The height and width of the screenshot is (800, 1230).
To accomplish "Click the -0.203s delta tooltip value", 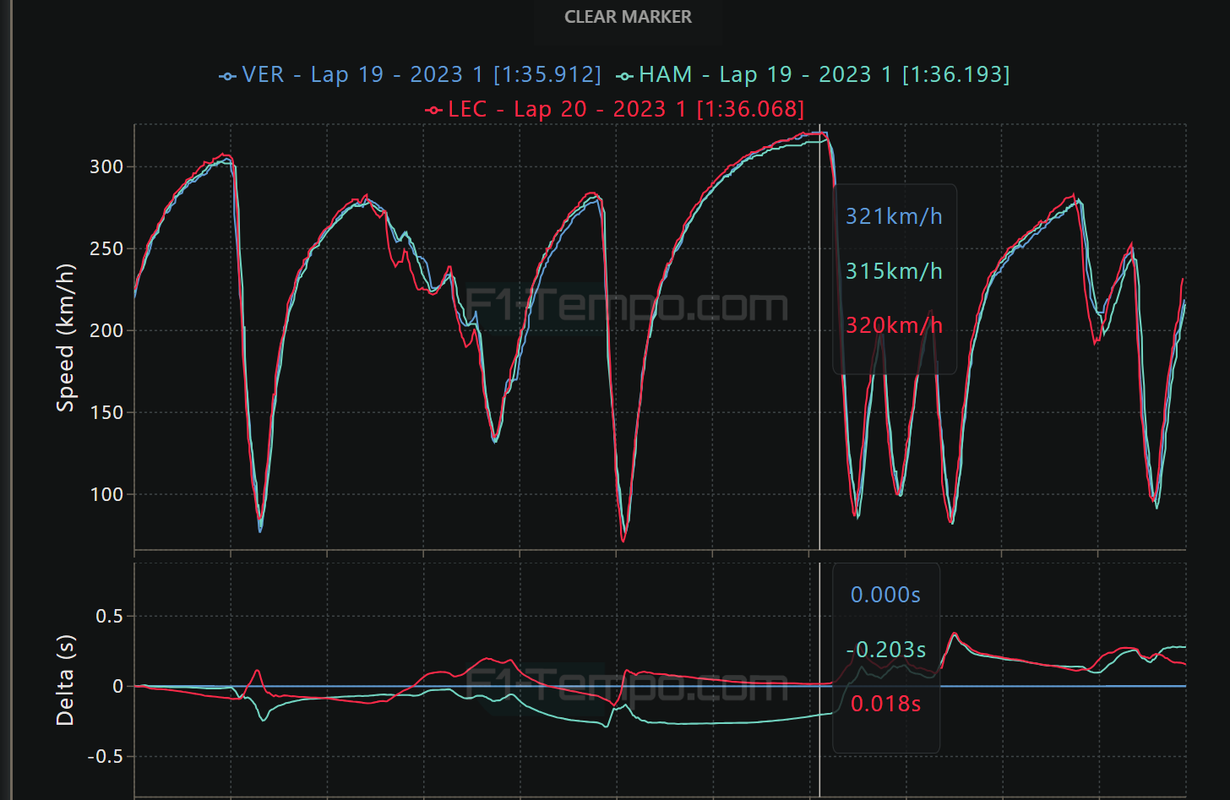I will (x=886, y=649).
